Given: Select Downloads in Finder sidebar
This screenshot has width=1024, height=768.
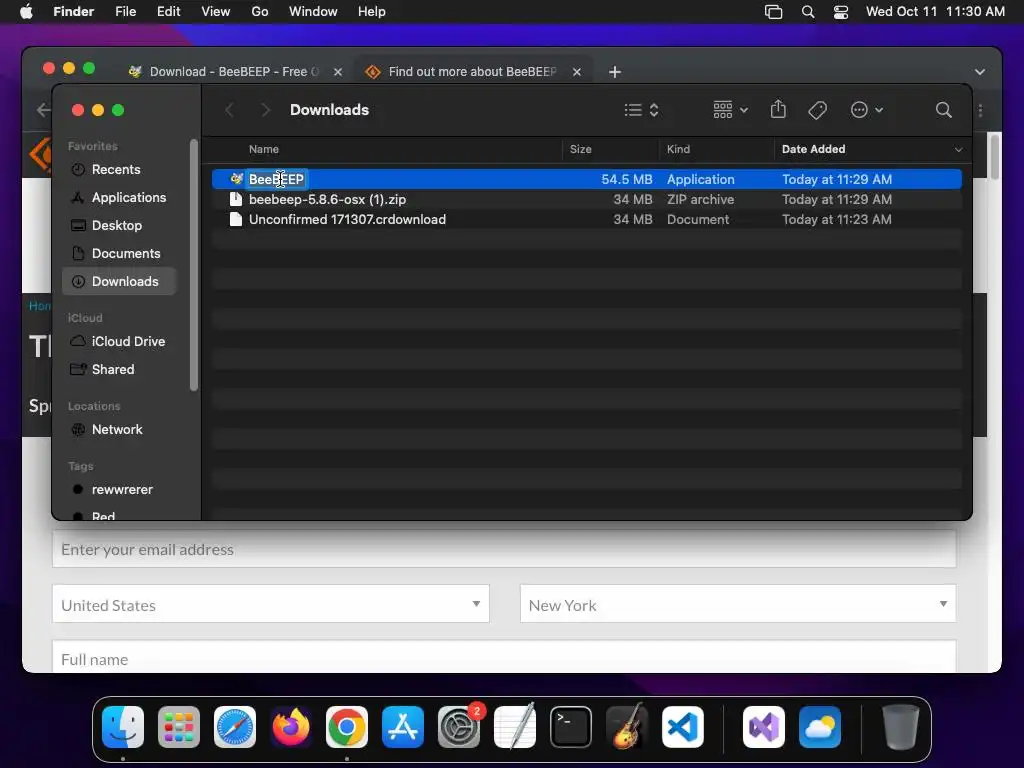Looking at the screenshot, I should click(x=120, y=281).
